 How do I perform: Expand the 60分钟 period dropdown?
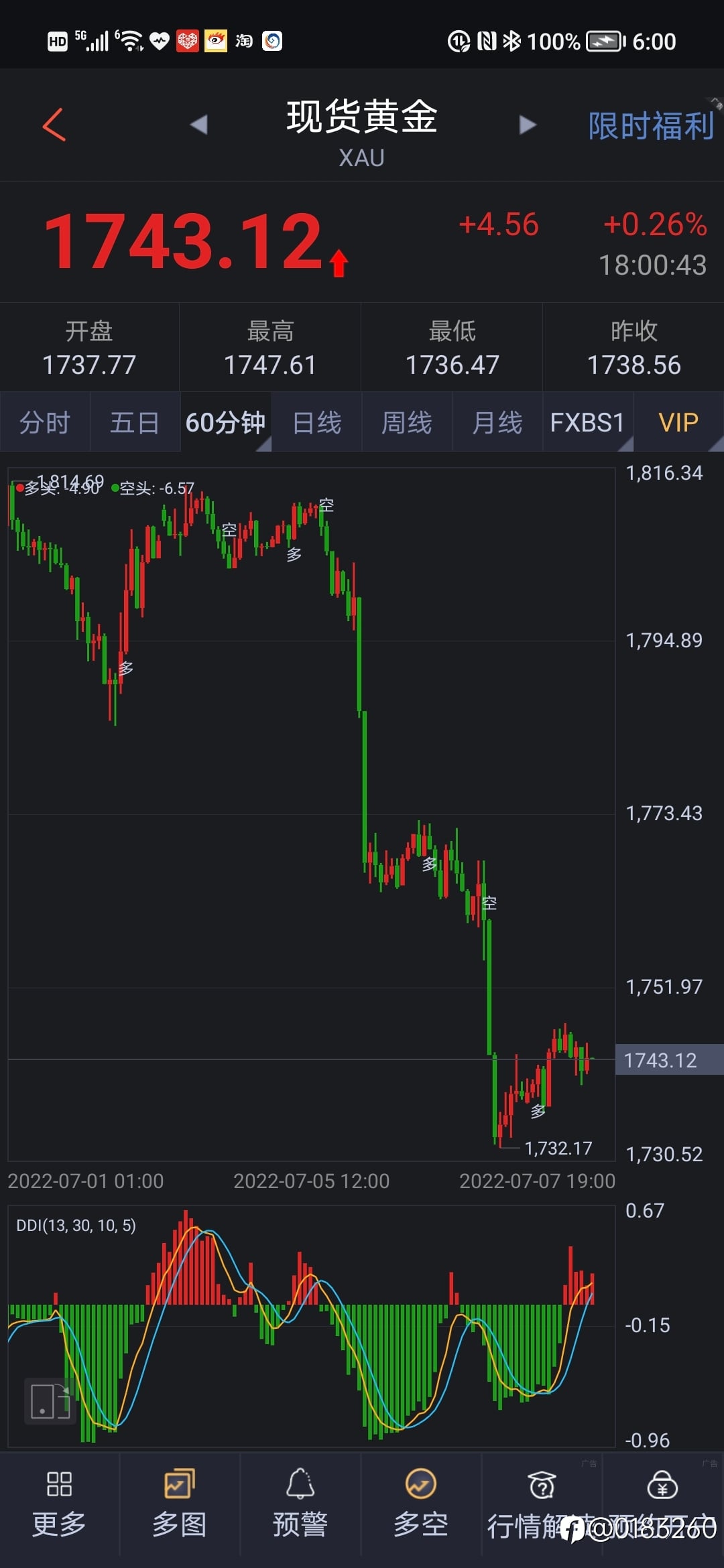(226, 422)
